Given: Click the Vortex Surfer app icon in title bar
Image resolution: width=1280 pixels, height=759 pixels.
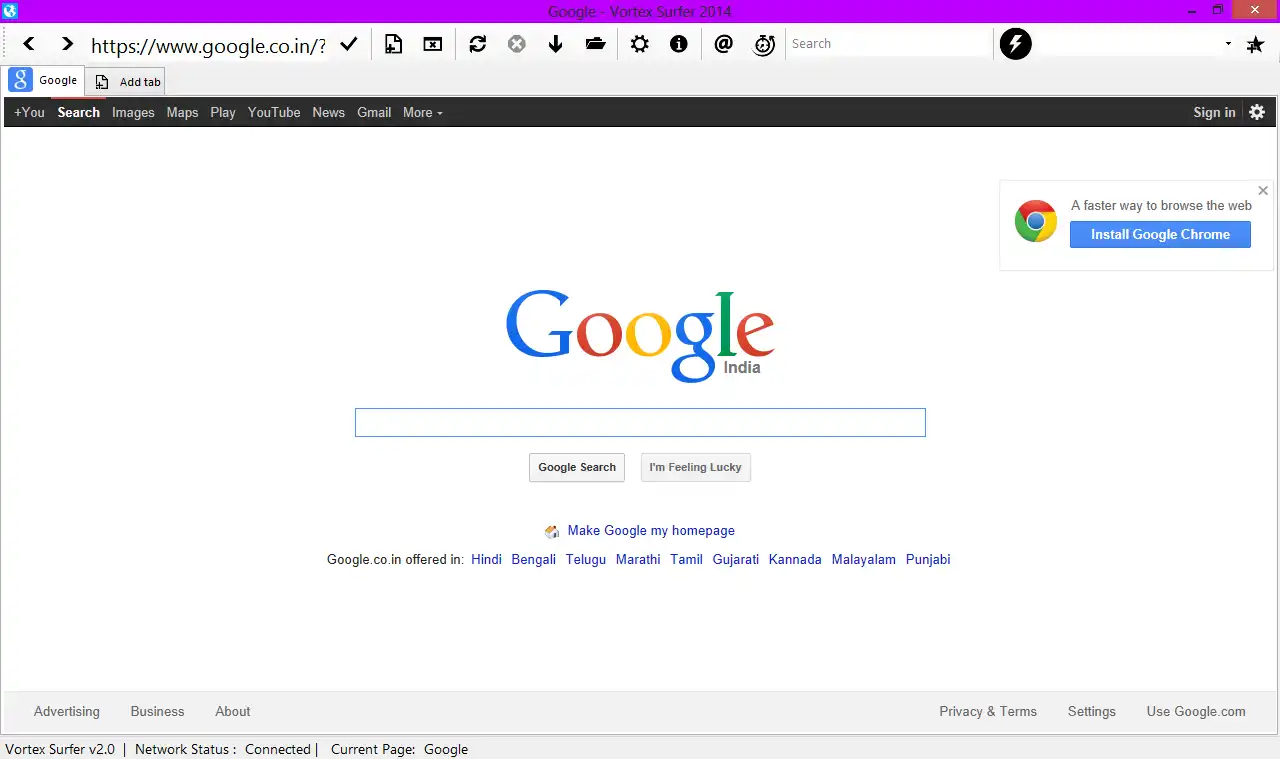Looking at the screenshot, I should click(10, 11).
